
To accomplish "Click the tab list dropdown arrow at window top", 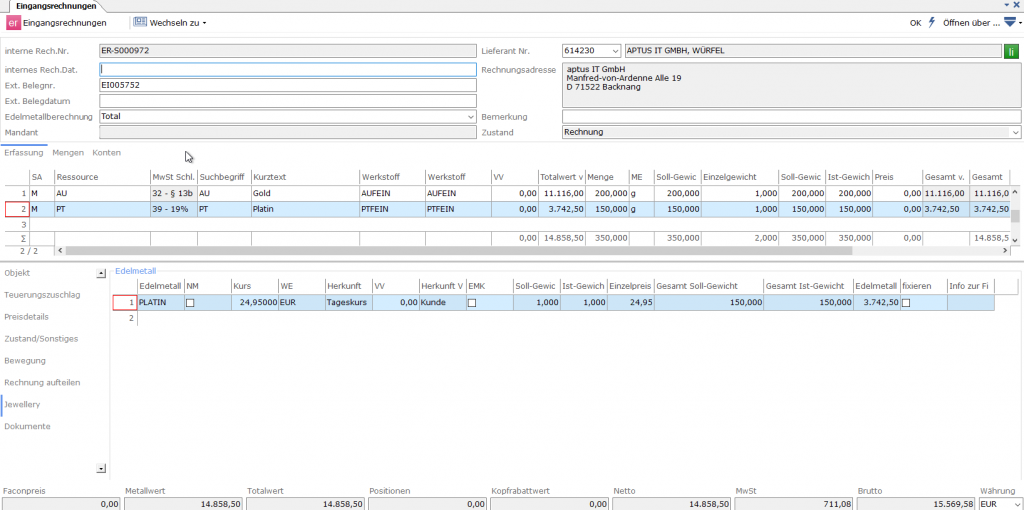I will pos(1006,5).
